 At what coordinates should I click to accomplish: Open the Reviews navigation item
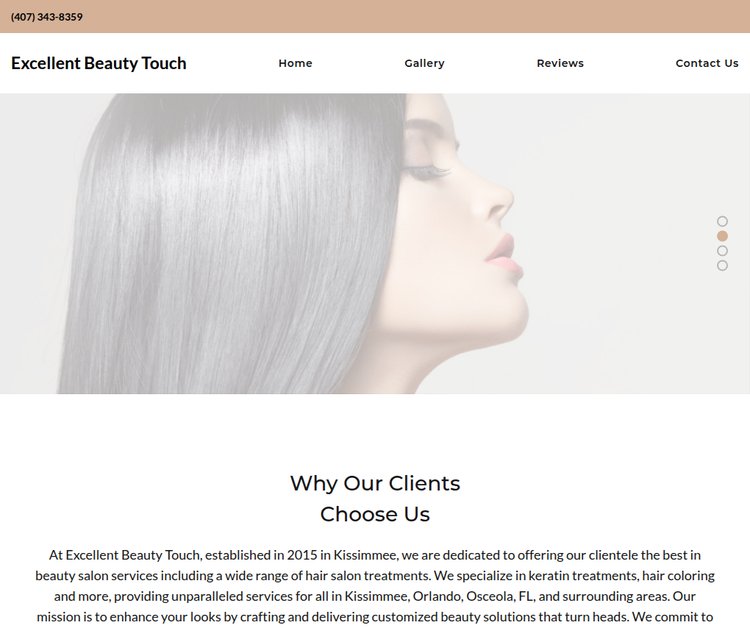pos(560,63)
